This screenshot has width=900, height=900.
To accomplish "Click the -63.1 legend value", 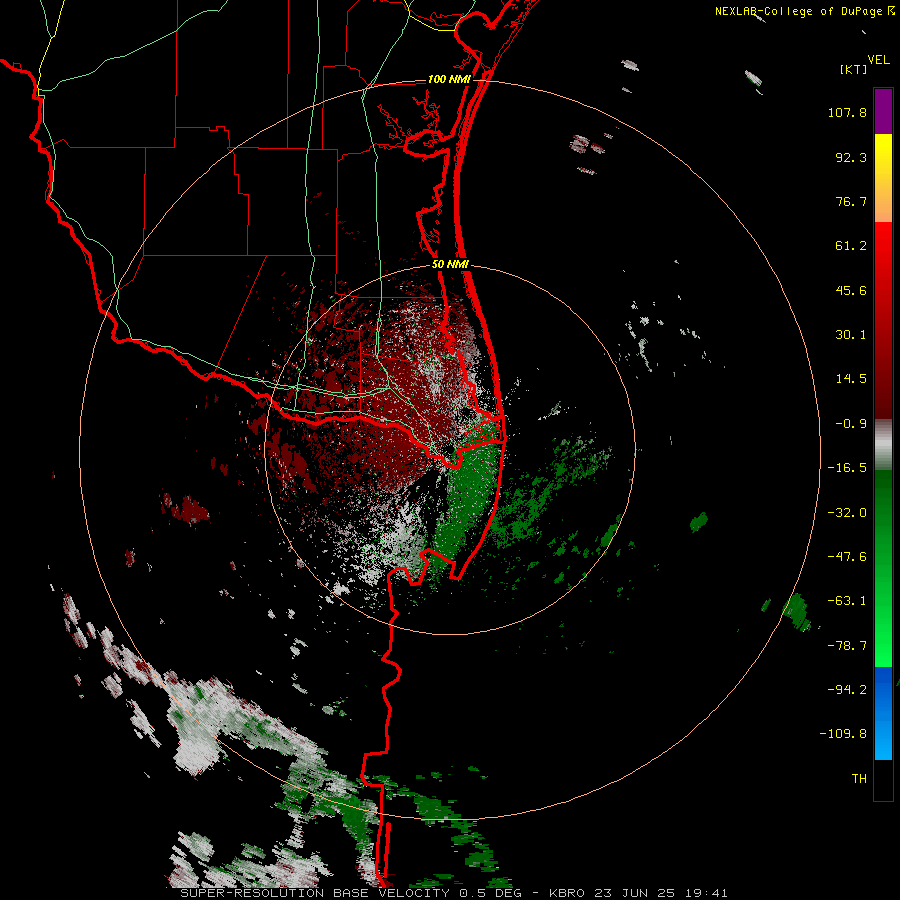I will pyautogui.click(x=847, y=601).
